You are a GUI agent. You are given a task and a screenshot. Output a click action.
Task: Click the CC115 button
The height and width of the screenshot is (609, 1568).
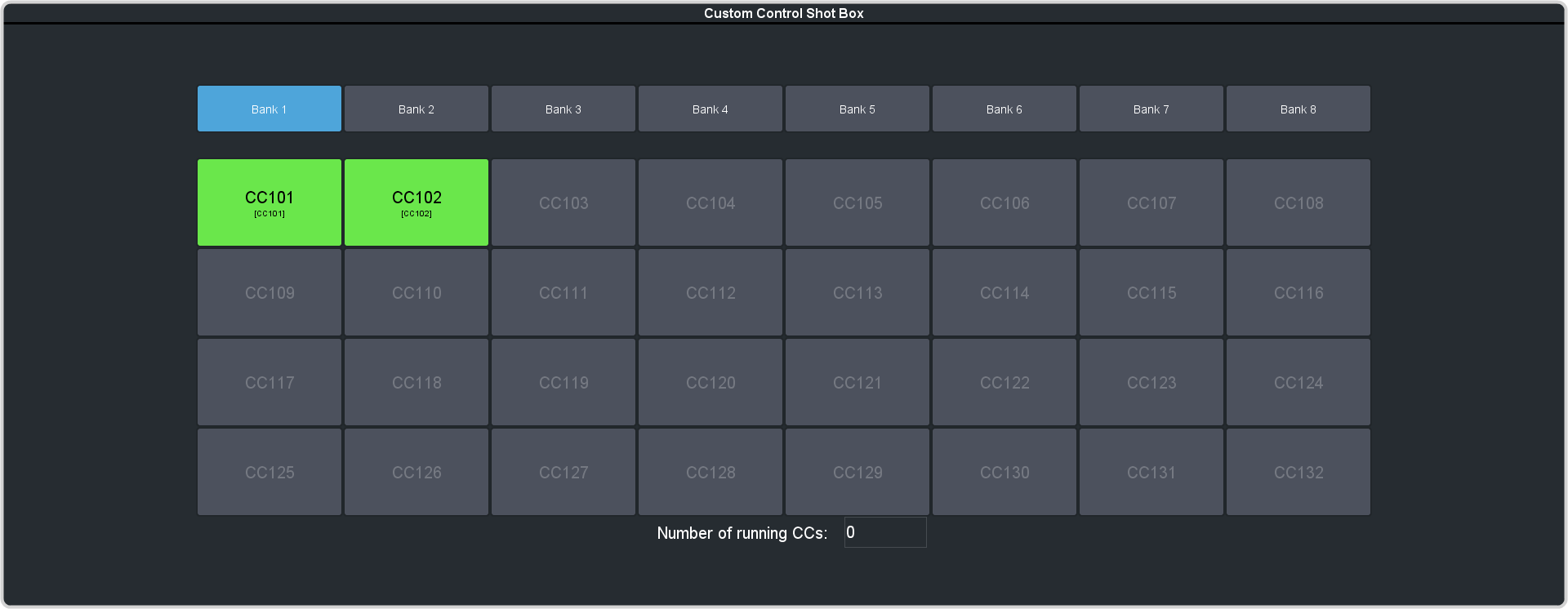pyautogui.click(x=1151, y=292)
